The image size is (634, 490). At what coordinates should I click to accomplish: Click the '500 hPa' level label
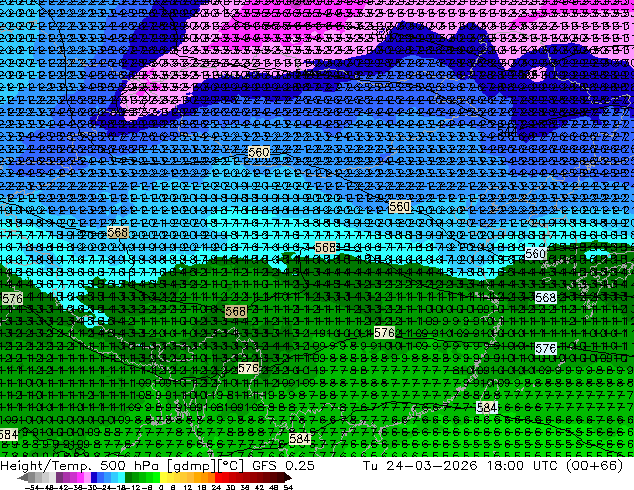click(x=129, y=466)
